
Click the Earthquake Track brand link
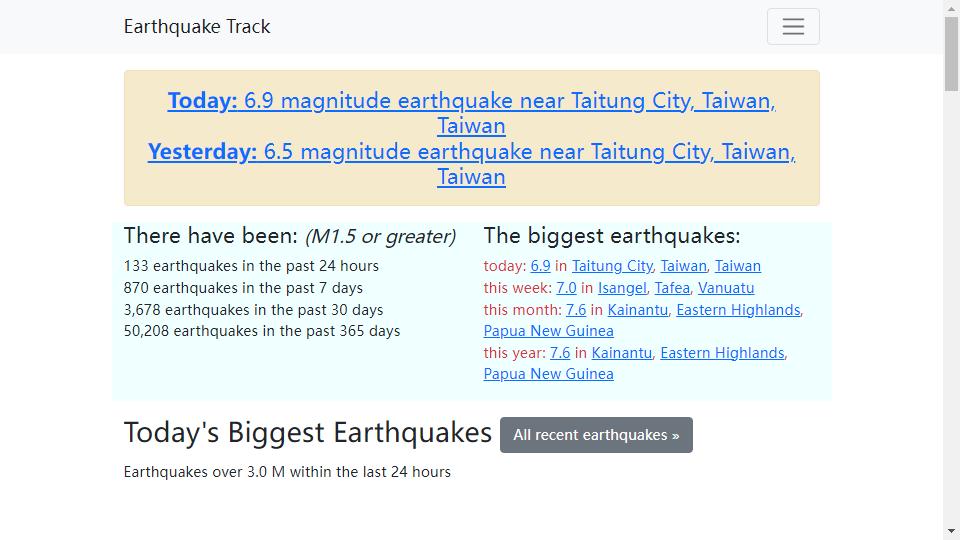pos(197,27)
